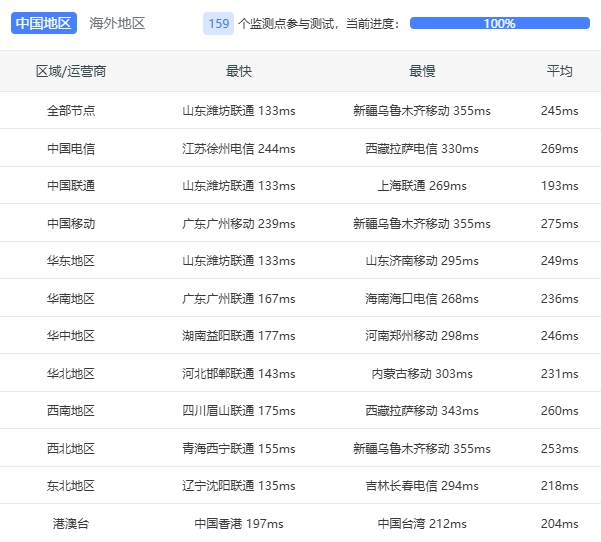The height and width of the screenshot is (542, 601).
Task: Select the 中国联通 row label
Action: pyautogui.click(x=71, y=186)
